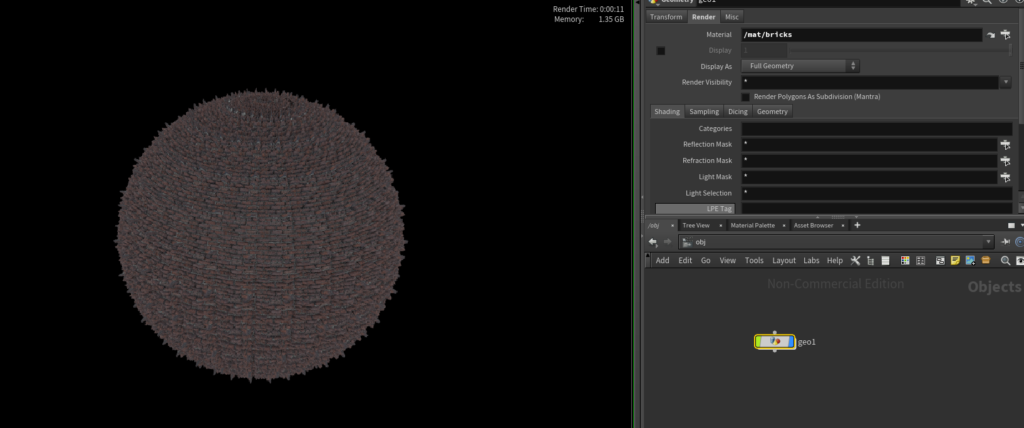
Task: Open node chooser for Refraction Mask
Action: click(1005, 161)
